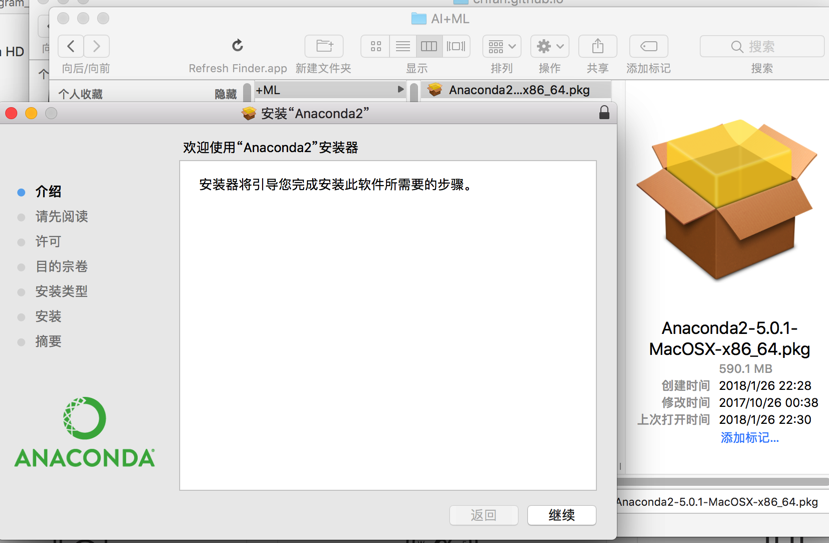Go back in Finder with the left chevron

tap(70, 47)
